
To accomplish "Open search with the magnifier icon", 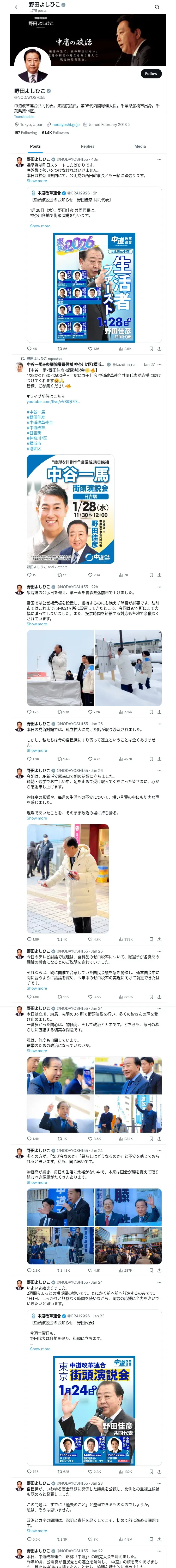I will [x=157, y=7].
